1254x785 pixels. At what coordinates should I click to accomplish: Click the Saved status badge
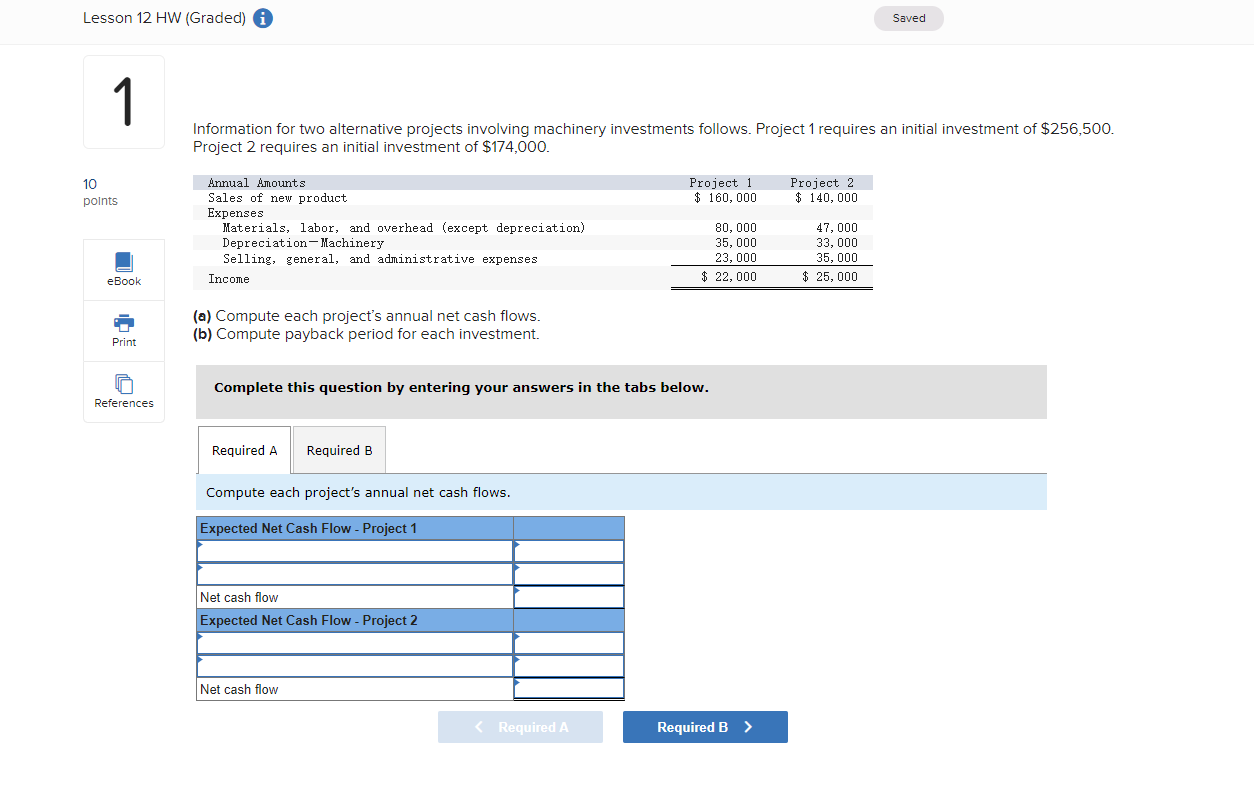[909, 18]
